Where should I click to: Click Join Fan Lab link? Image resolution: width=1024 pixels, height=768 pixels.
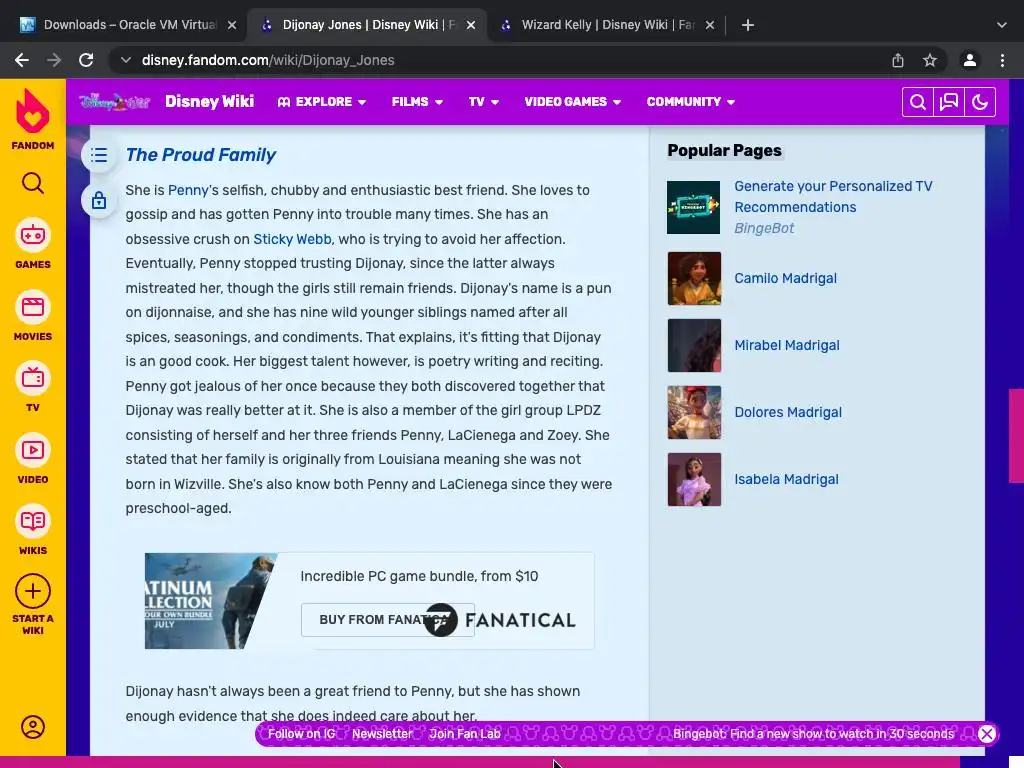point(465,734)
